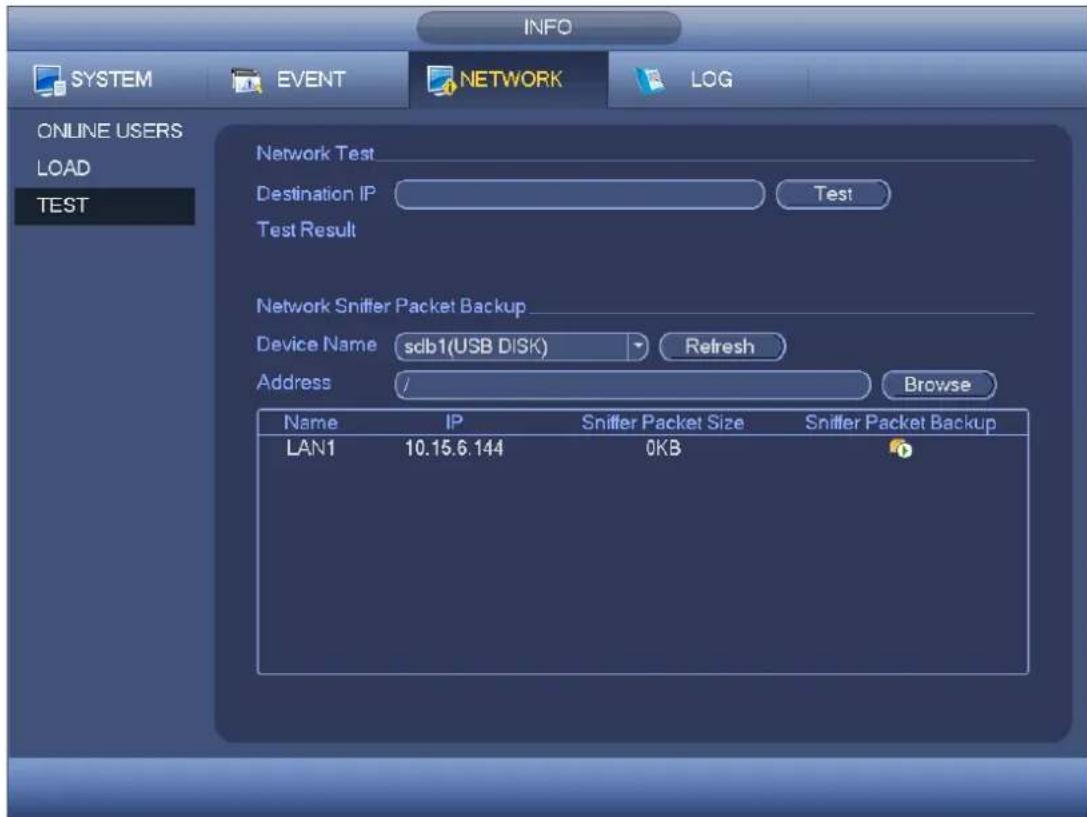Click the Test button
1087x817 pixels.
click(833, 194)
